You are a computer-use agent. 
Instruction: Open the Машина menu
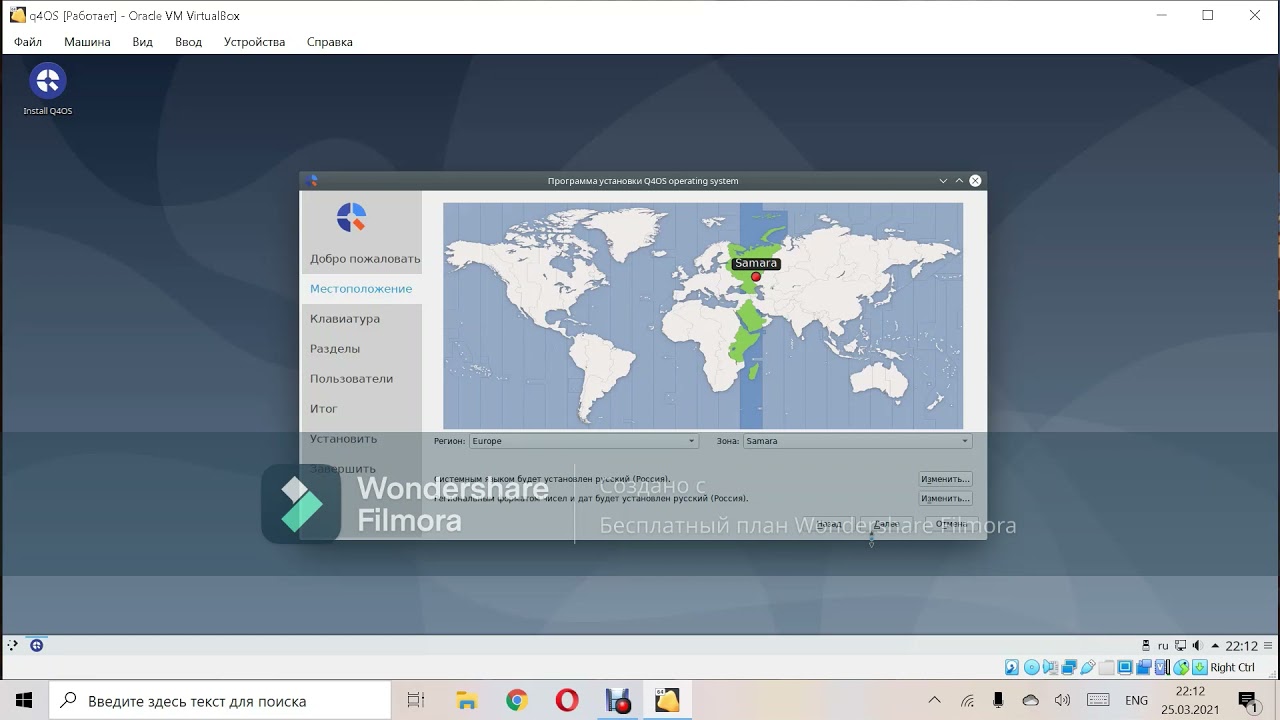pyautogui.click(x=87, y=42)
